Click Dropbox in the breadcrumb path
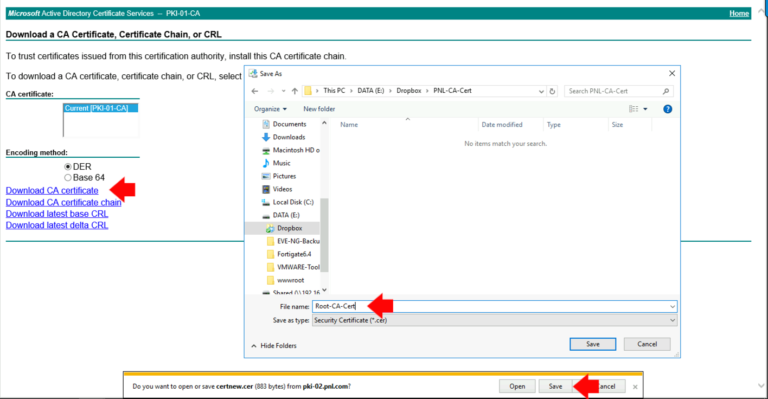Viewport: 768px width, 399px height. coord(408,91)
